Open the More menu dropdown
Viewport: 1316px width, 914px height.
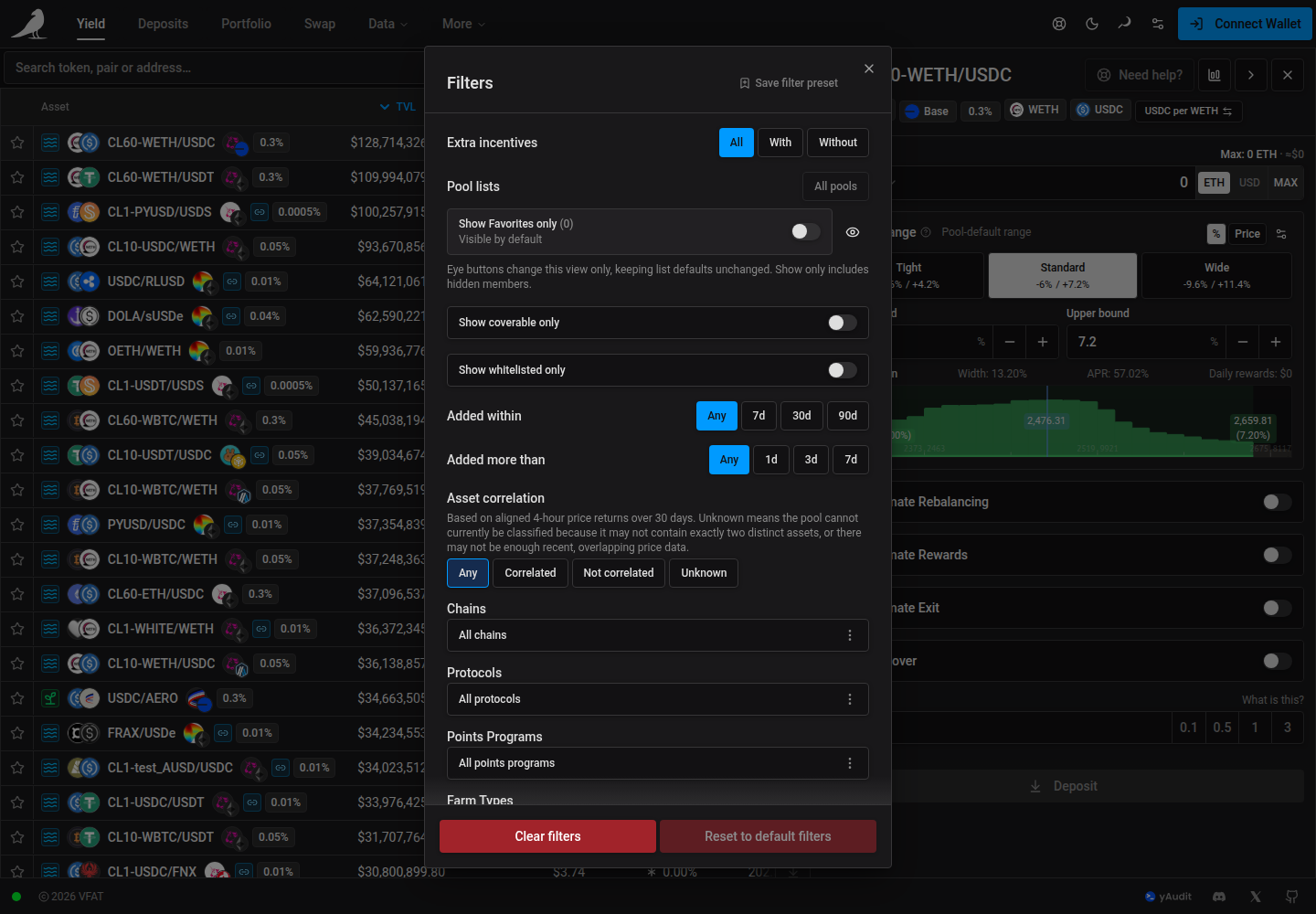pyautogui.click(x=464, y=24)
